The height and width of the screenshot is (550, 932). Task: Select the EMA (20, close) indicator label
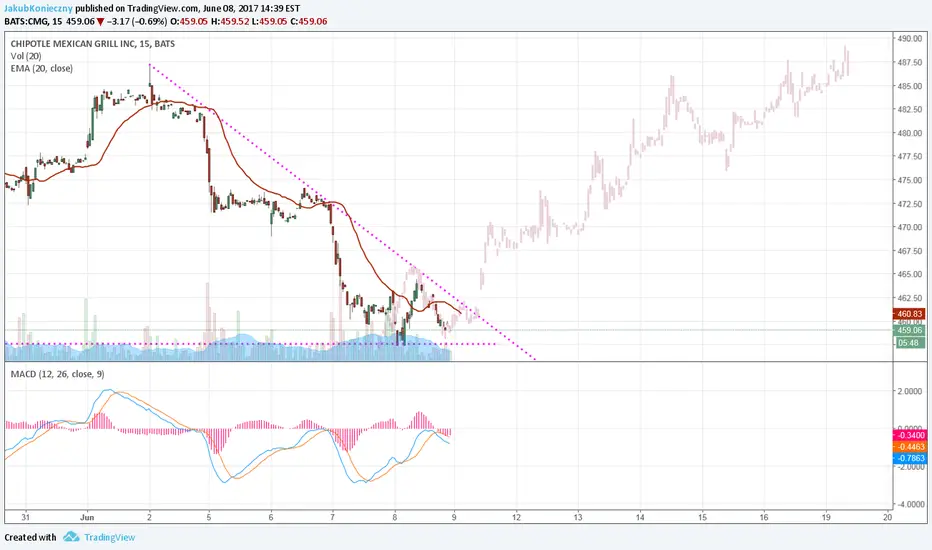pos(42,69)
